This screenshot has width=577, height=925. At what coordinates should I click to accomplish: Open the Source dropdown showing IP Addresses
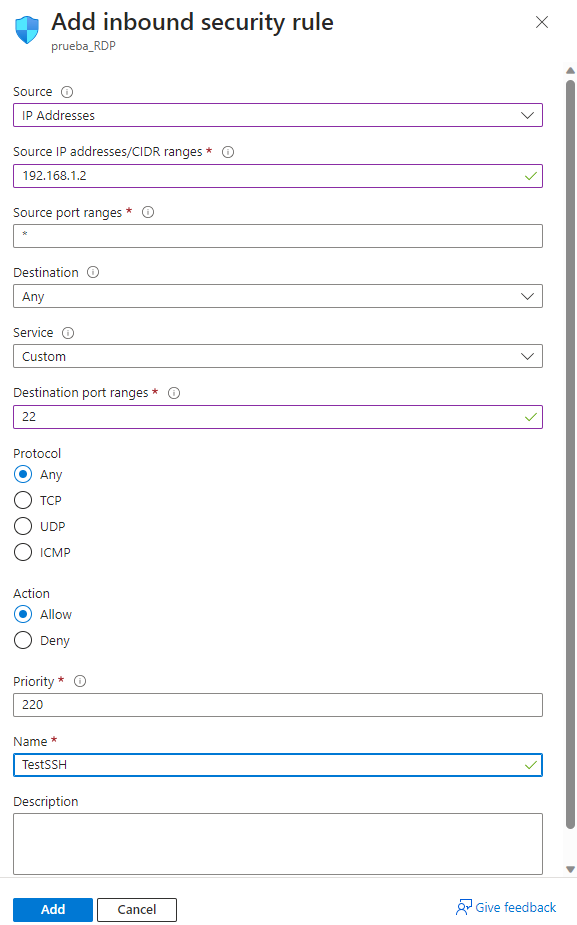[278, 116]
